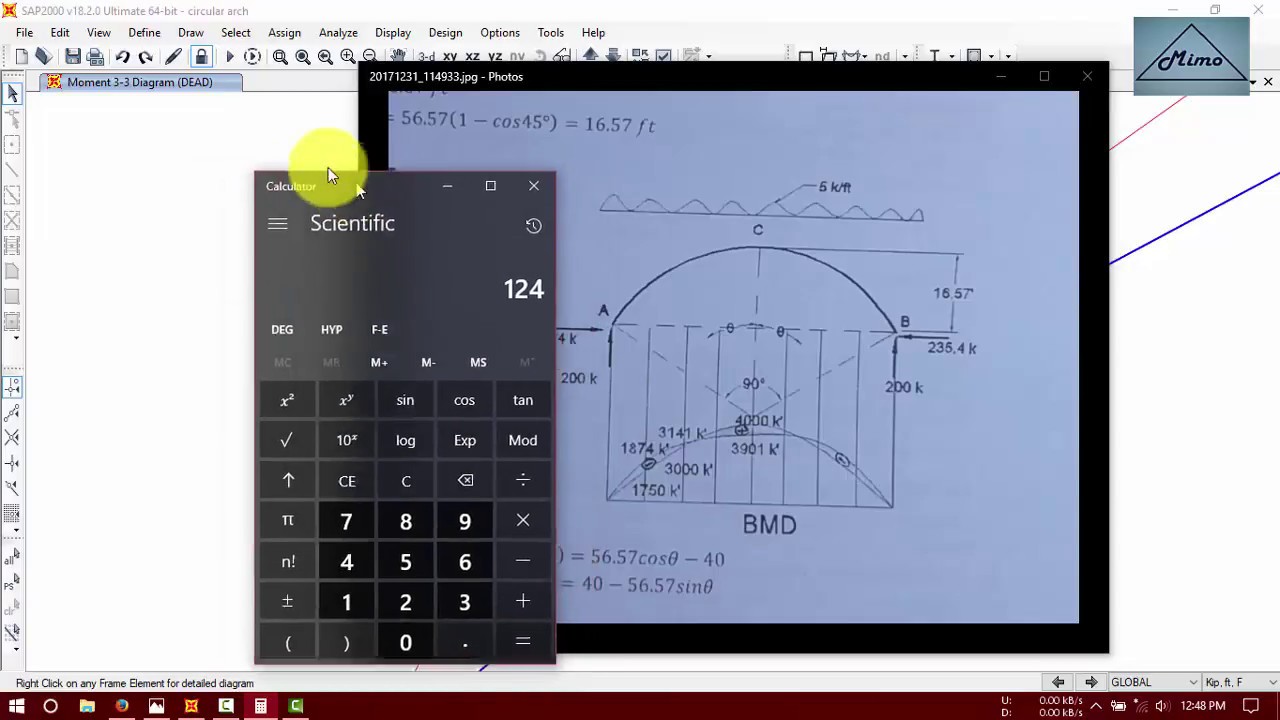The image size is (1280, 720).
Task: Select the Draw Frame line tool in left toolbar
Action: coord(12,170)
